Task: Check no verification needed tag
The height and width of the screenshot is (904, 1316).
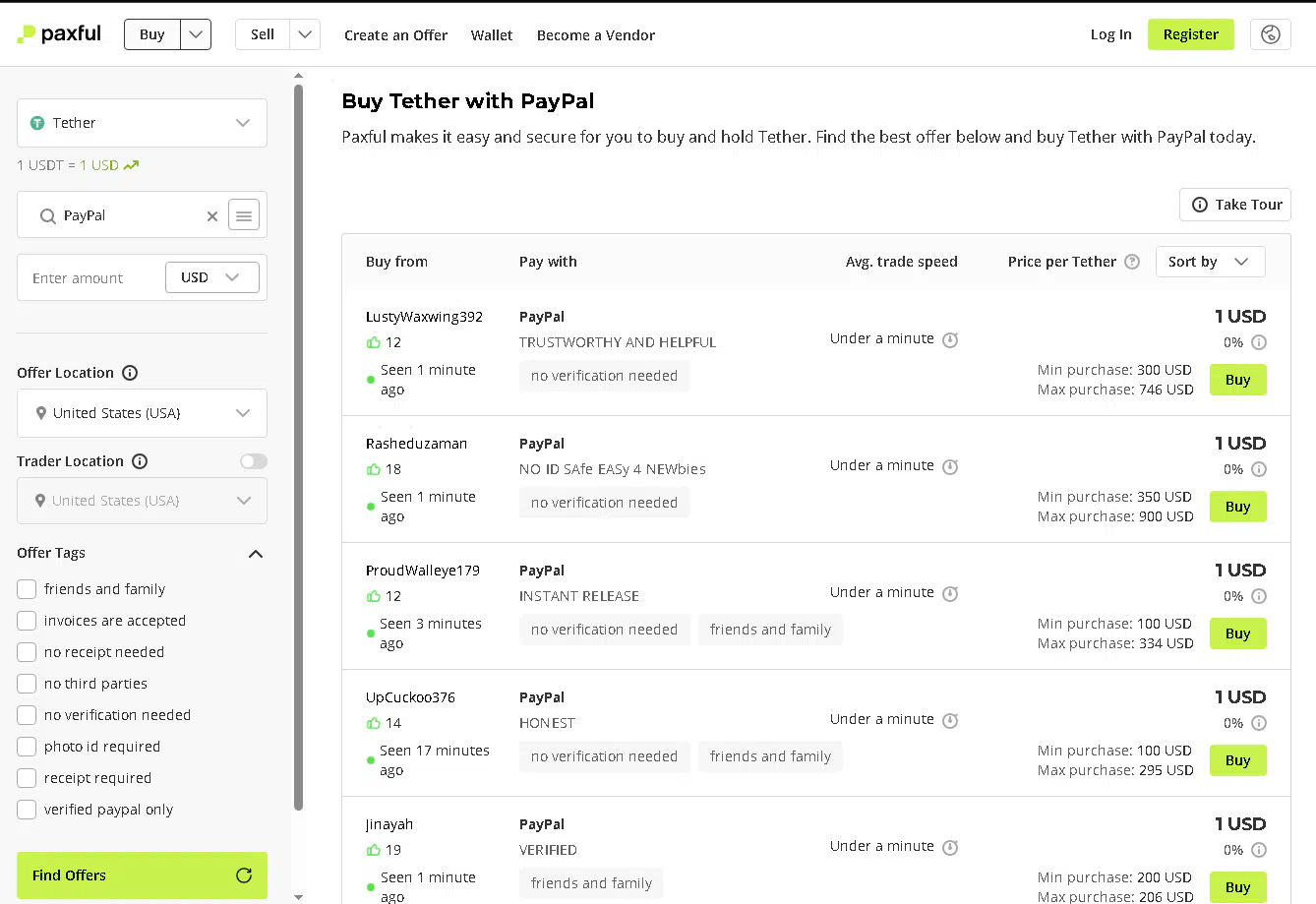Action: click(27, 715)
